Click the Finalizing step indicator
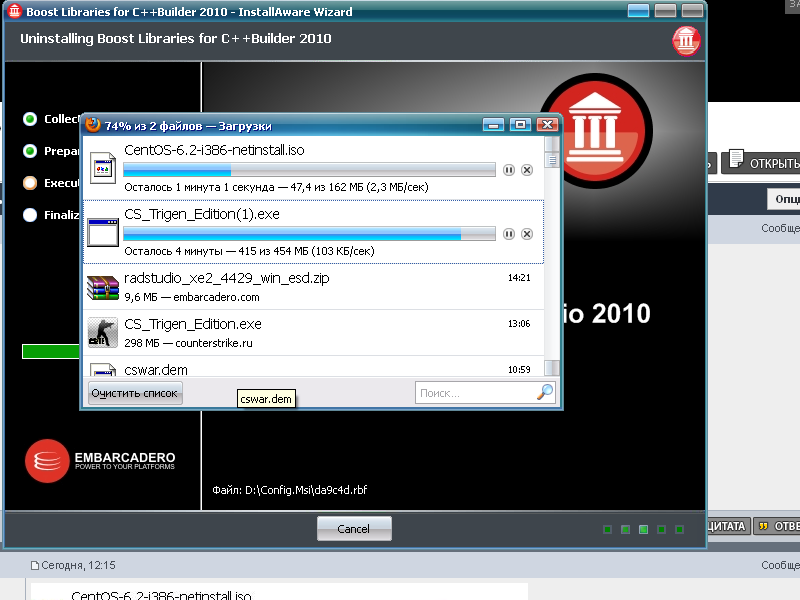 30,215
